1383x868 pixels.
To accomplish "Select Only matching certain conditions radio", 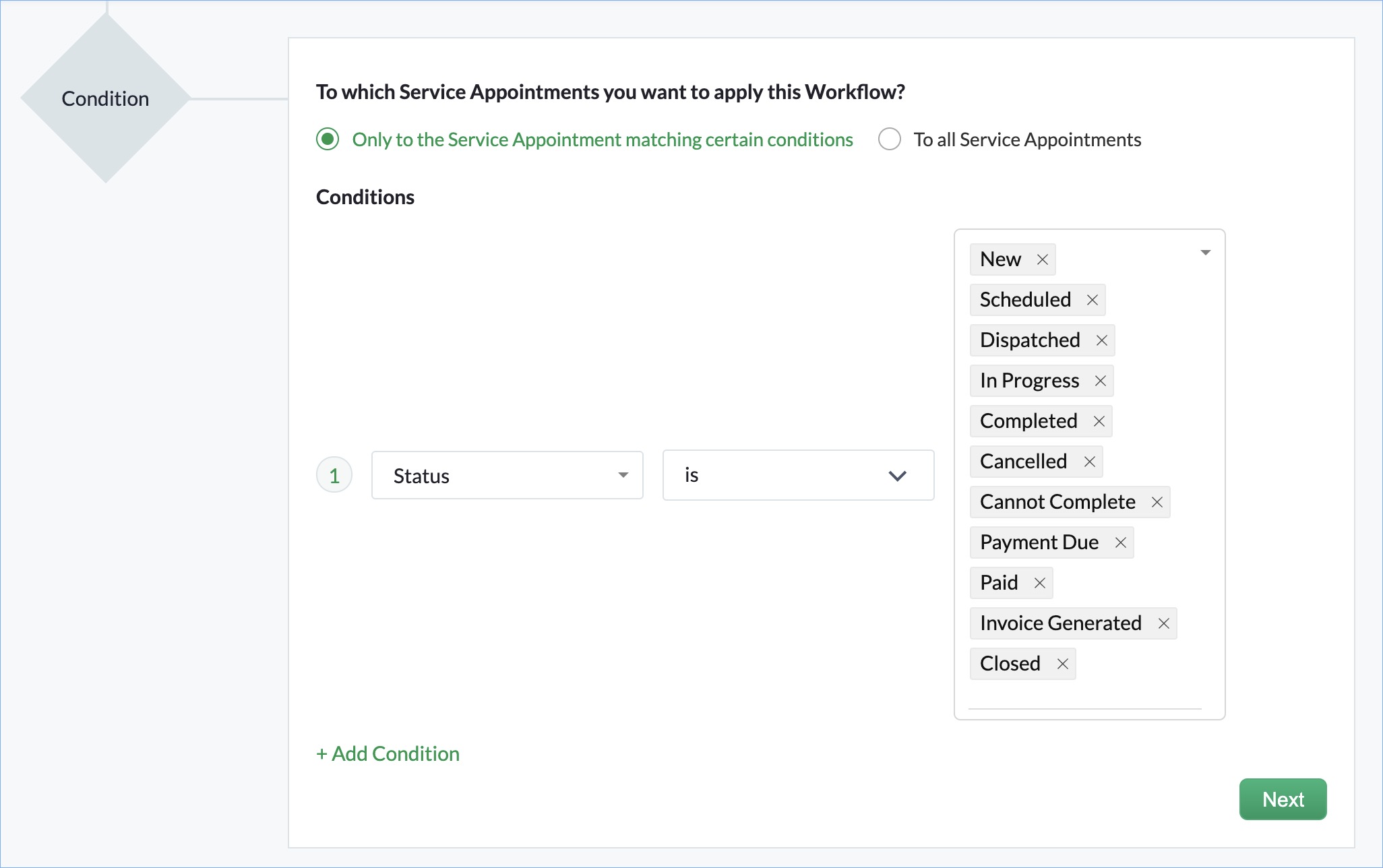I will 328,139.
